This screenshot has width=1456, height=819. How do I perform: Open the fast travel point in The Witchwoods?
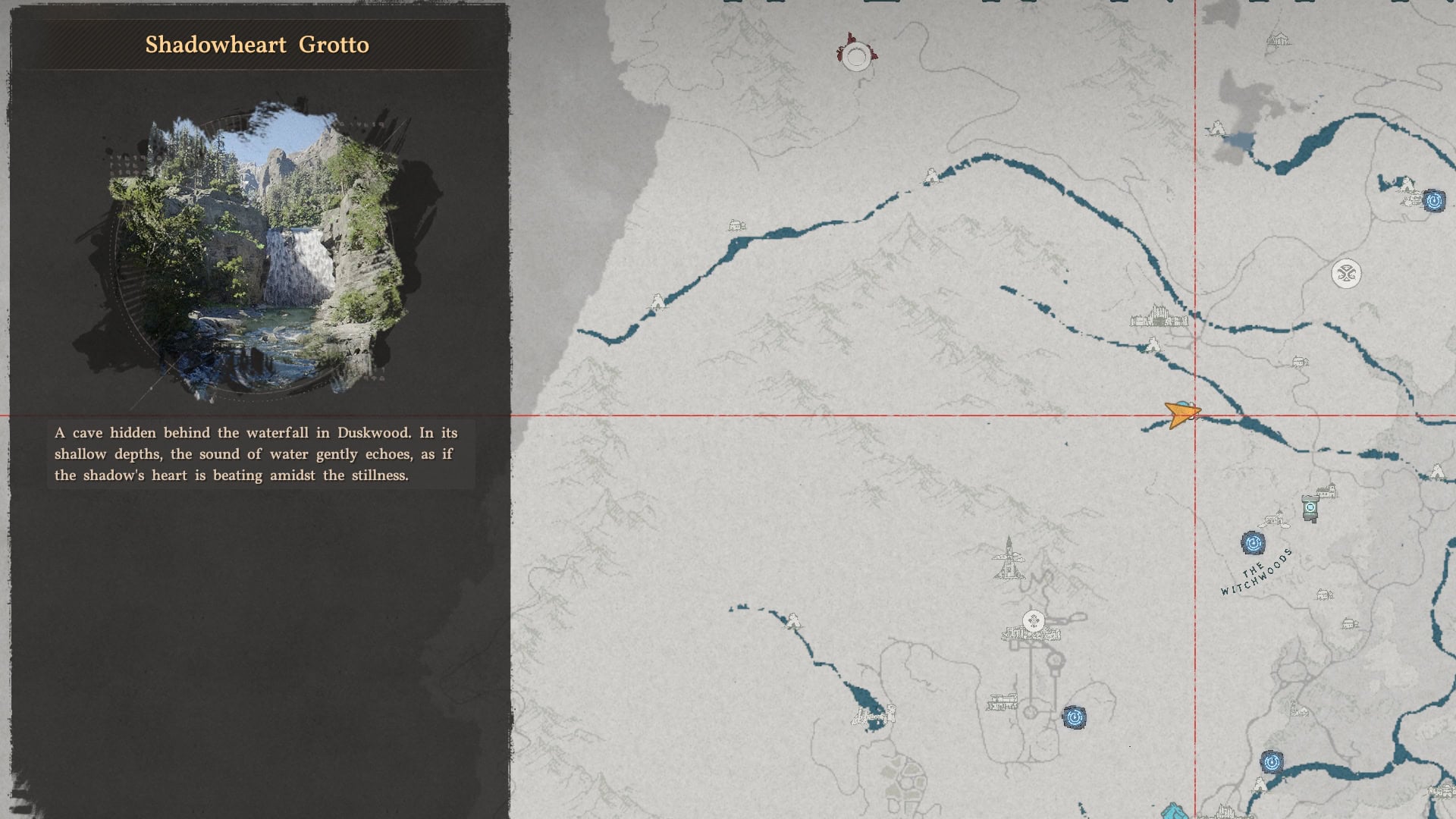(x=1253, y=544)
